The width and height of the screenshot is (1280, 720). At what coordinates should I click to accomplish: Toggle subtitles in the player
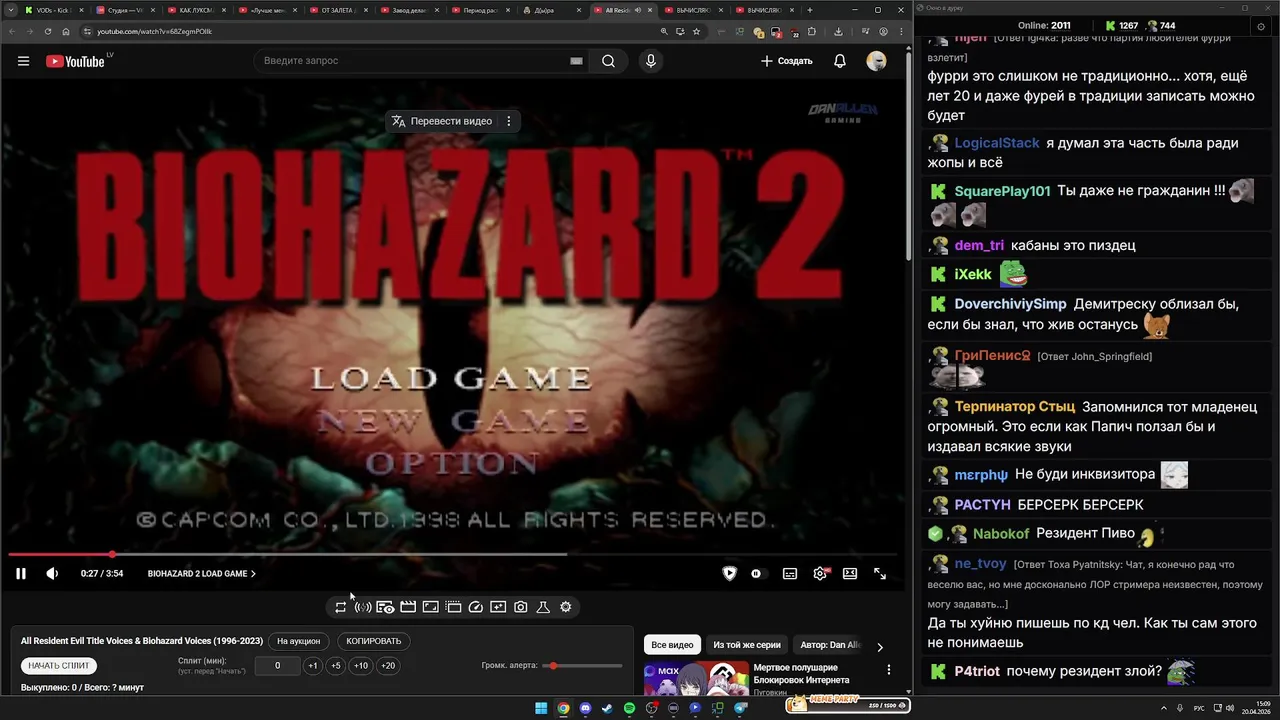point(790,574)
